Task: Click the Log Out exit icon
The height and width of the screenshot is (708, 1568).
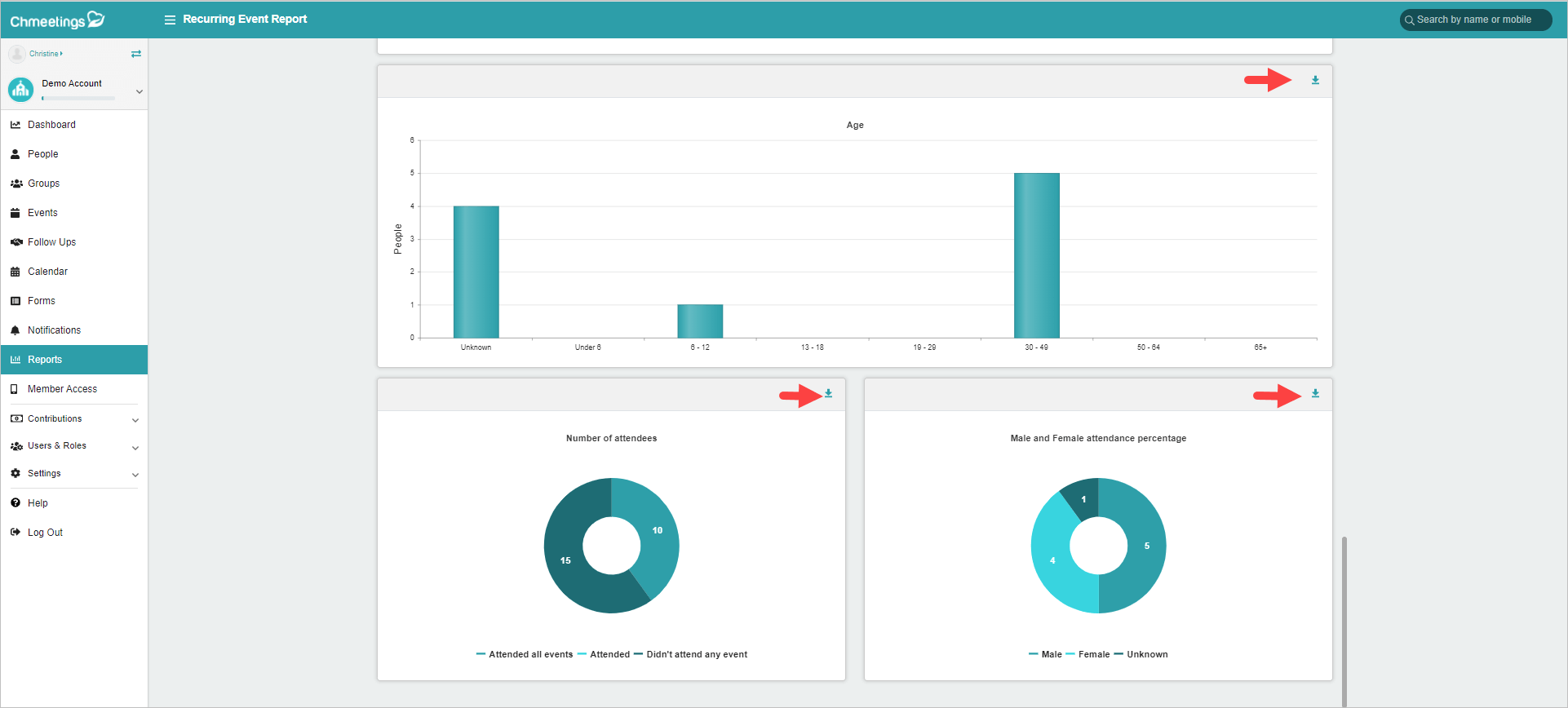Action: [16, 533]
